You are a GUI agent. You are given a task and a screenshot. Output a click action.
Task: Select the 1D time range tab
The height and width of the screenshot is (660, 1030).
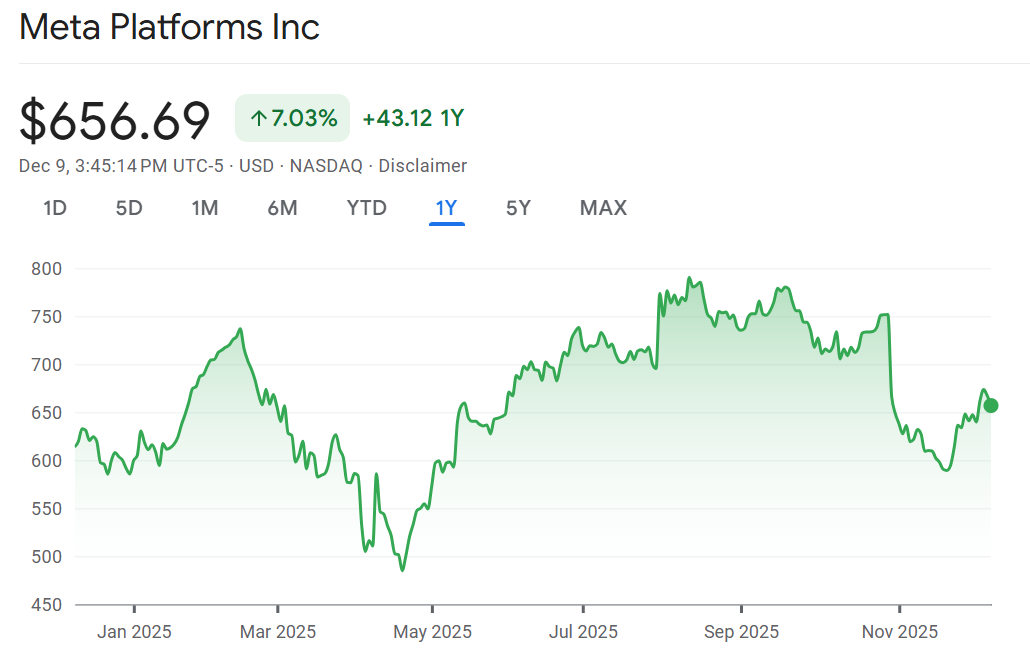(x=55, y=208)
